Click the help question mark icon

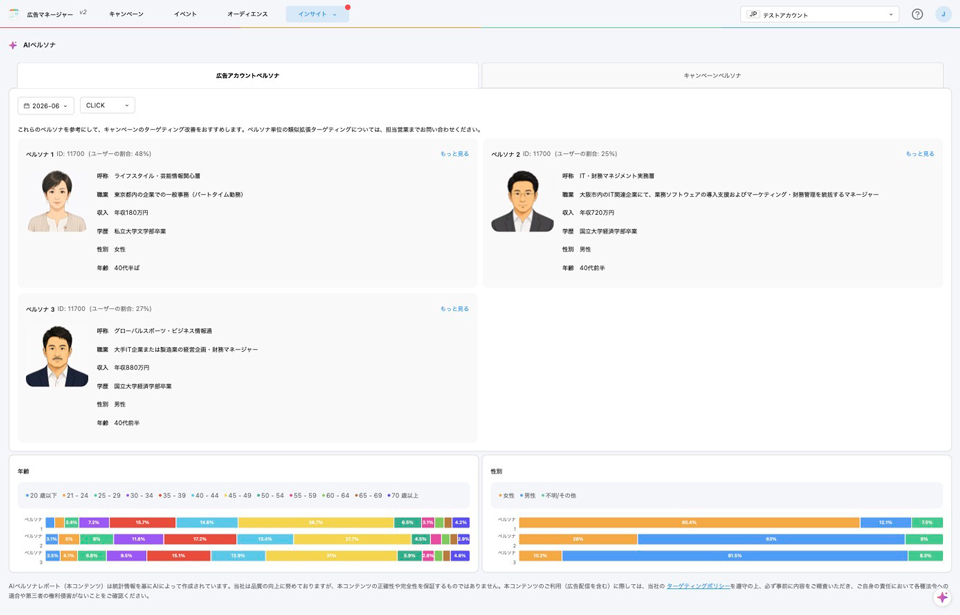pos(917,14)
